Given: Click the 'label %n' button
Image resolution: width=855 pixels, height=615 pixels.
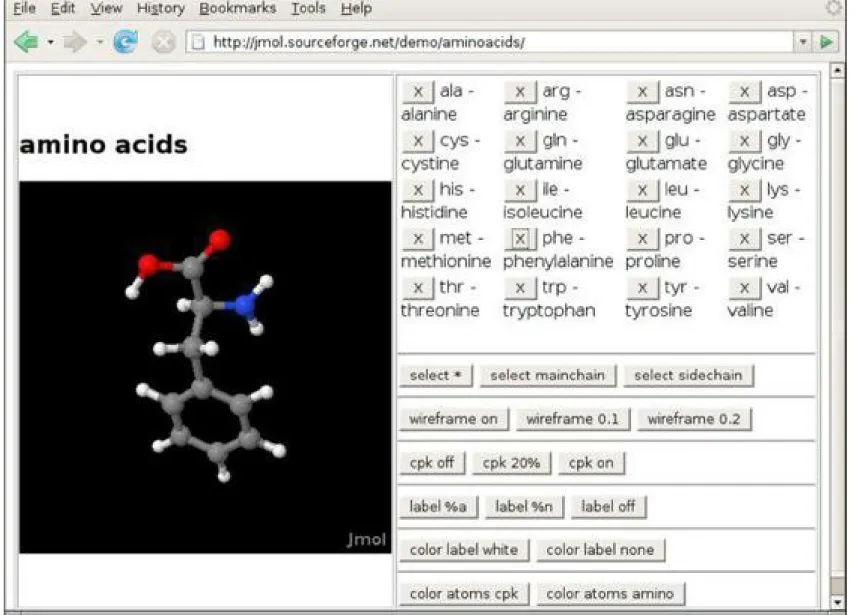Looking at the screenshot, I should 524,507.
